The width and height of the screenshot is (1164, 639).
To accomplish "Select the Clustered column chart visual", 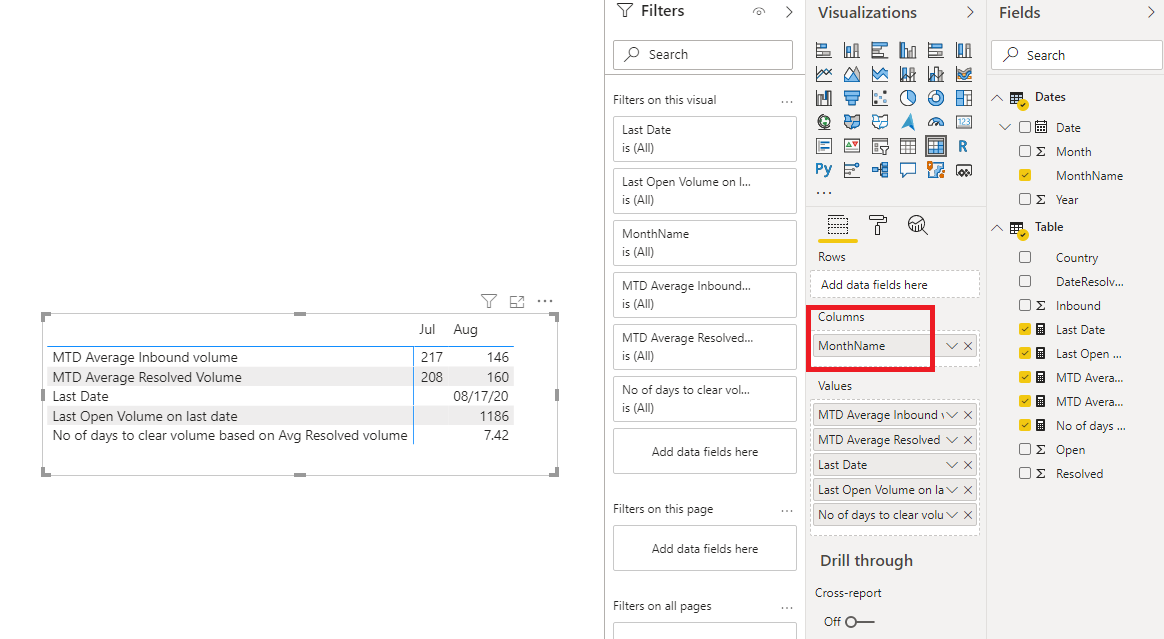I will tap(908, 50).
